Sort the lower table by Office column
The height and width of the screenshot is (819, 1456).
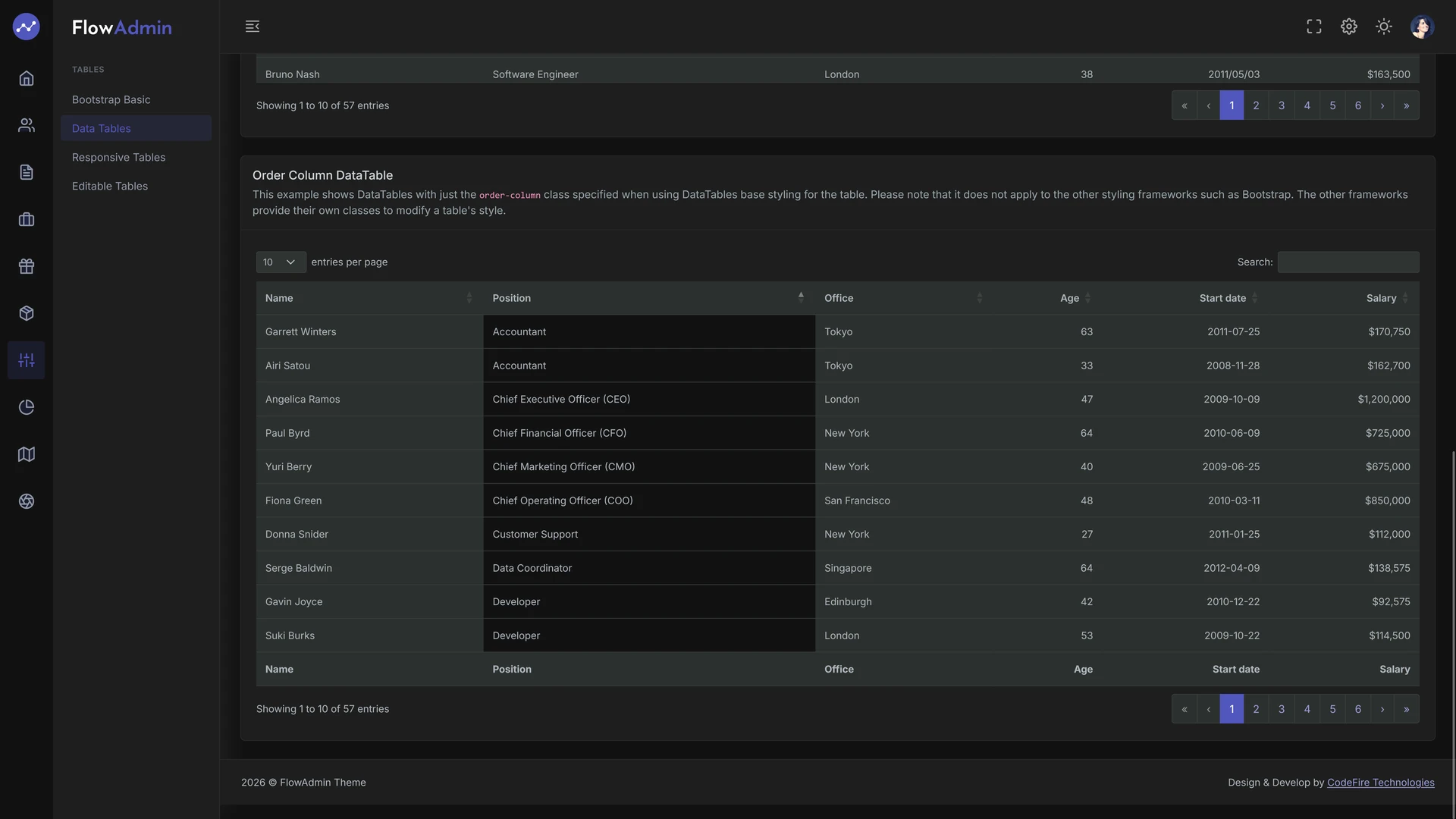pos(904,298)
